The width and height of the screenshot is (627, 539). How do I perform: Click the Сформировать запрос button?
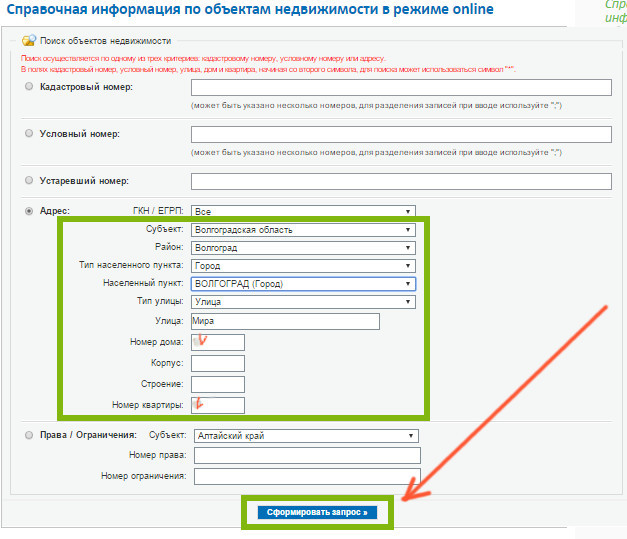(317, 512)
